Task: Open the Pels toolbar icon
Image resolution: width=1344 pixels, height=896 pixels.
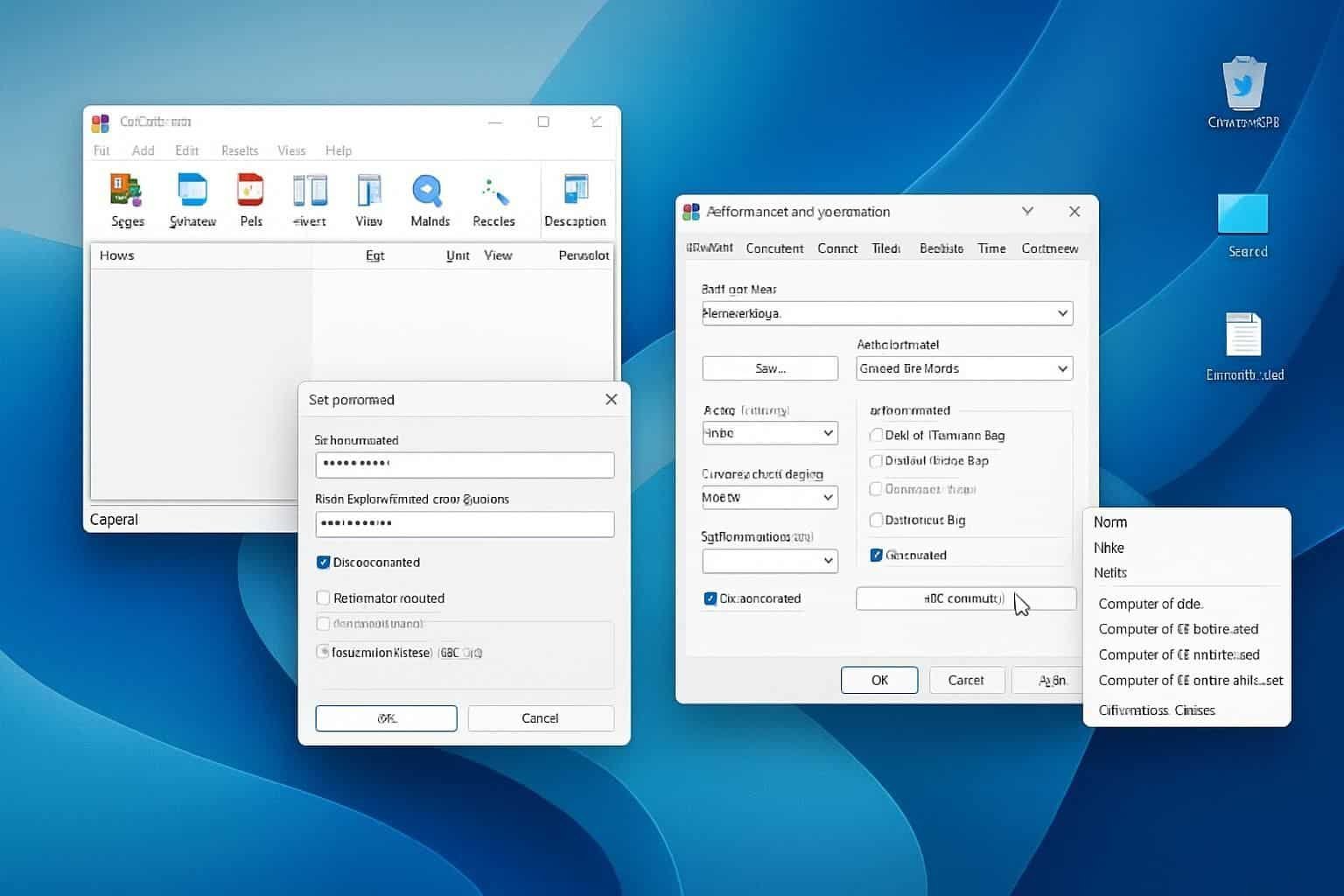Action: [x=250, y=190]
